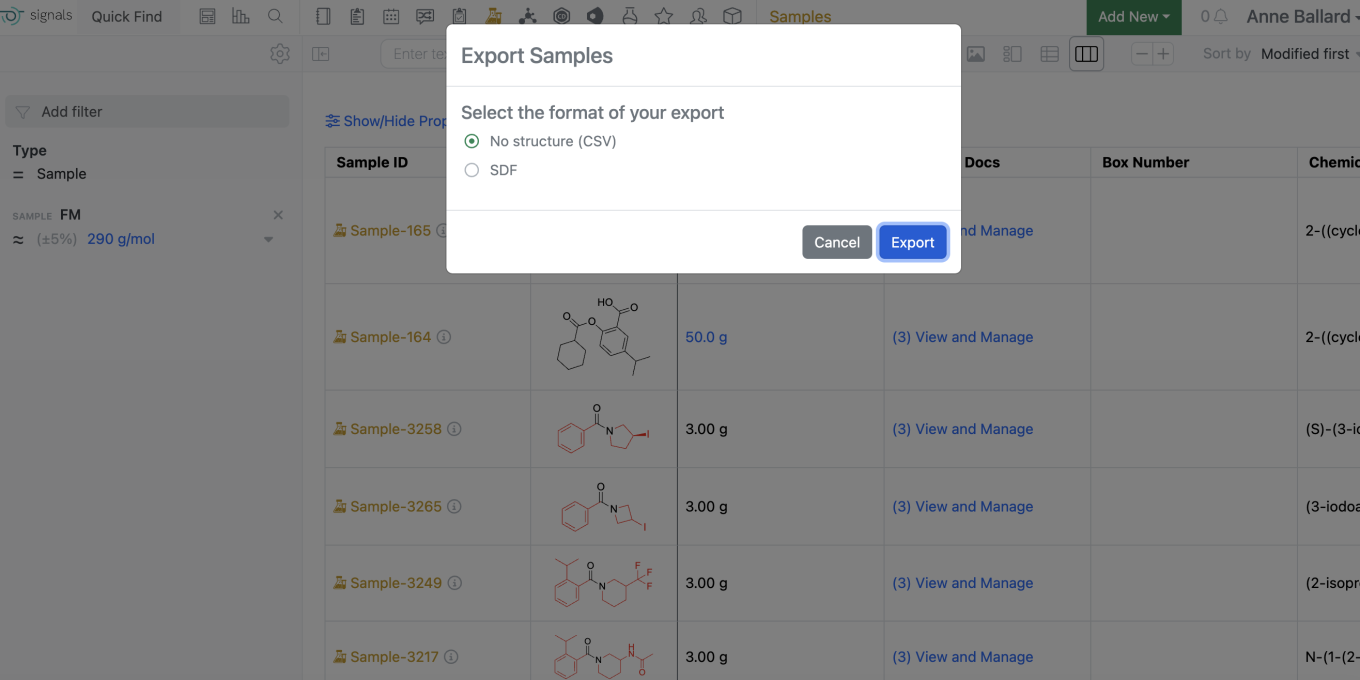Switch to the table rows view icon

click(1049, 54)
